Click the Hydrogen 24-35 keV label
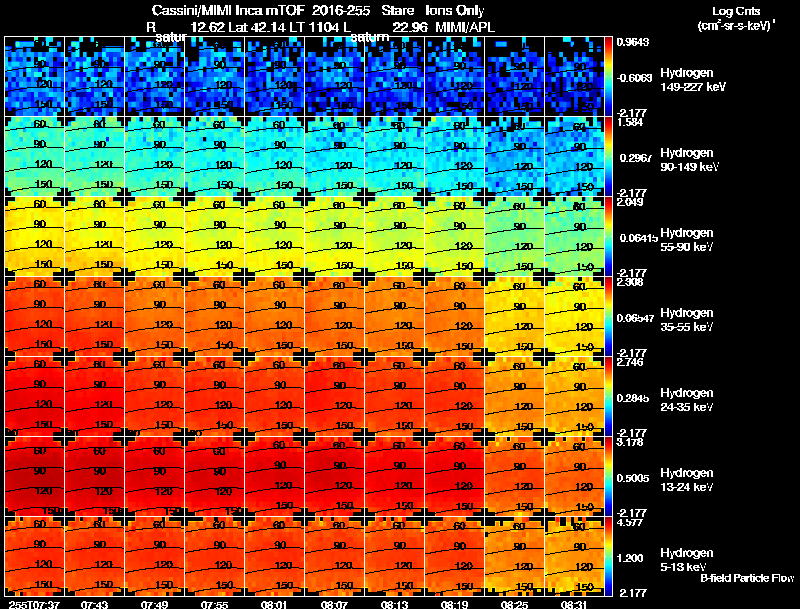The image size is (800, 609). 687,400
